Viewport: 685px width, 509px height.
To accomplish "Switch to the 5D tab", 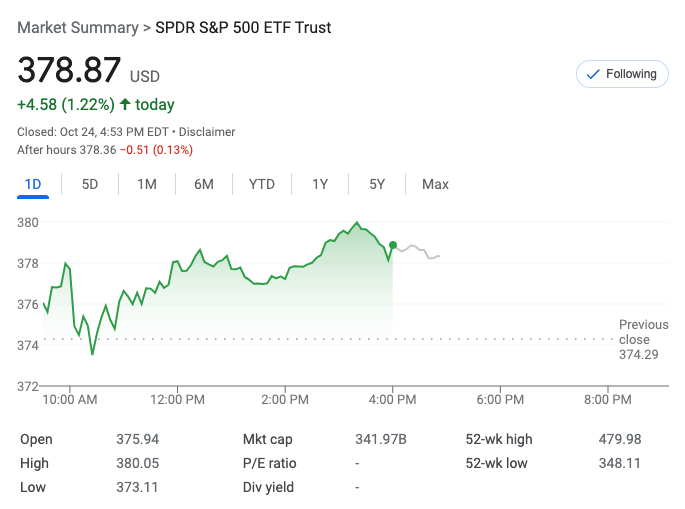I will [90, 184].
